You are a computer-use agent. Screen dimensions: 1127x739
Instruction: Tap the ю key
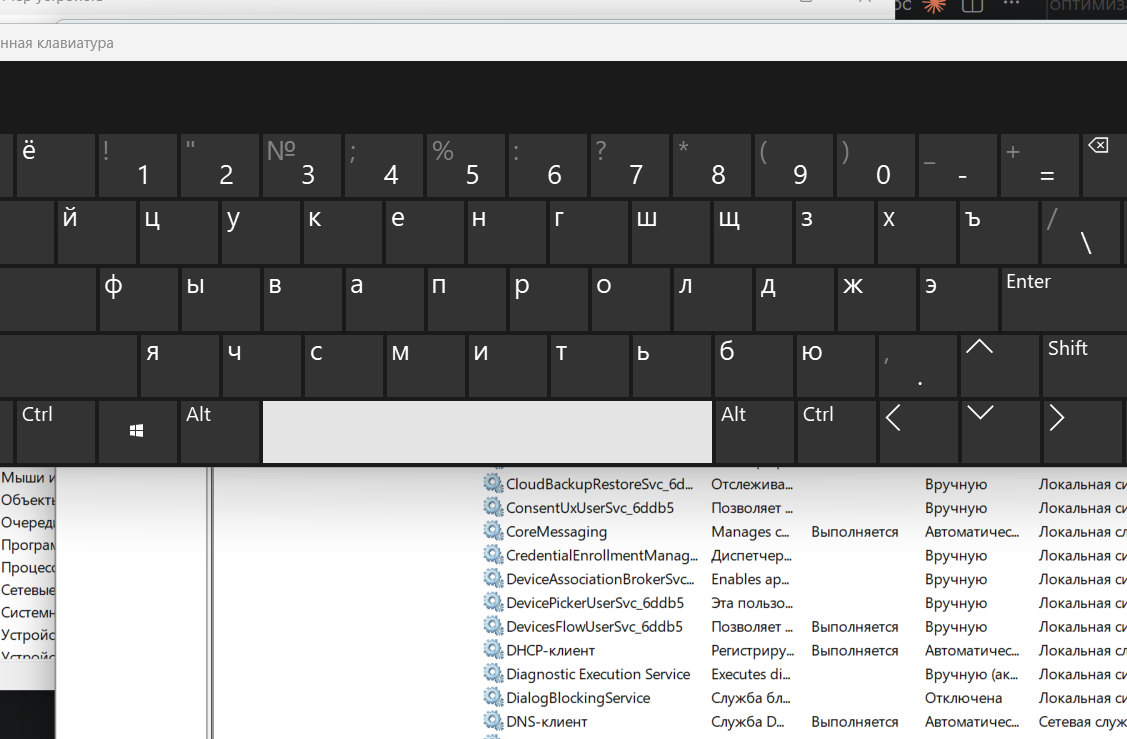tap(836, 365)
